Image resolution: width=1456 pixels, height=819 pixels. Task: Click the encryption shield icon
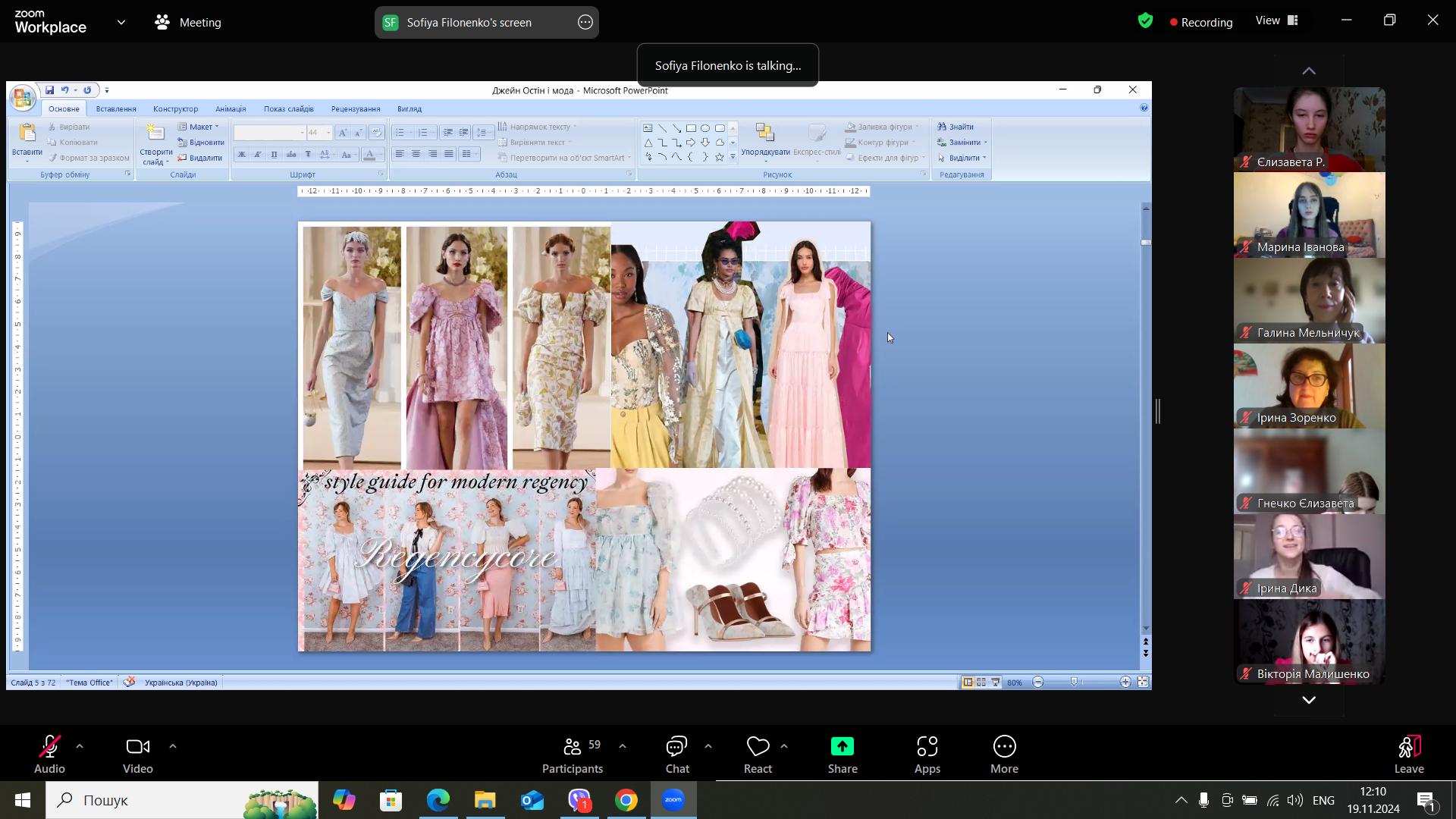coord(1145,21)
